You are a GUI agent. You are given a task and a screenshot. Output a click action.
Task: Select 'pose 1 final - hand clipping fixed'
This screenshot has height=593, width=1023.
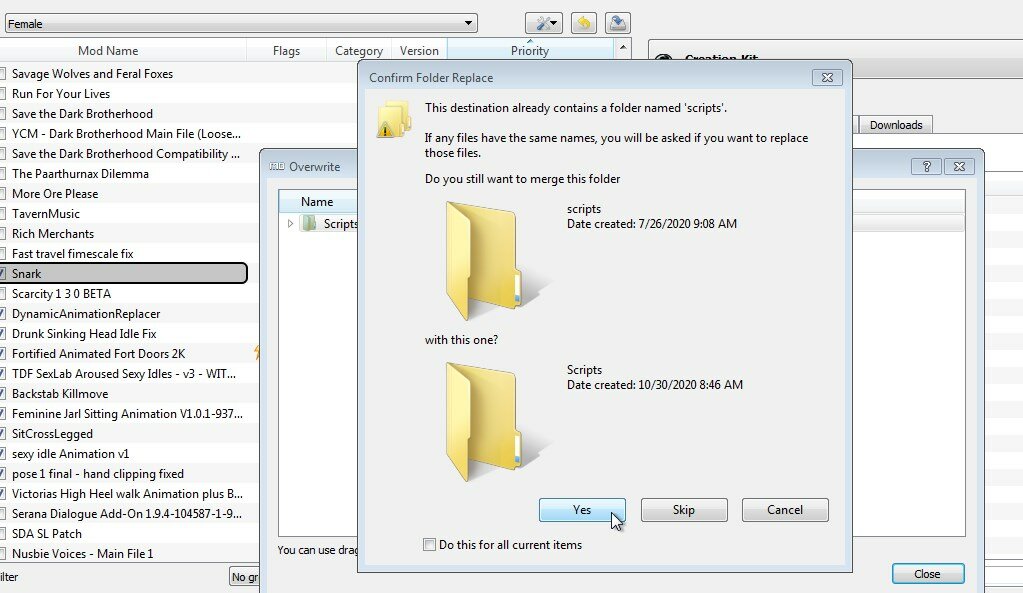point(98,474)
